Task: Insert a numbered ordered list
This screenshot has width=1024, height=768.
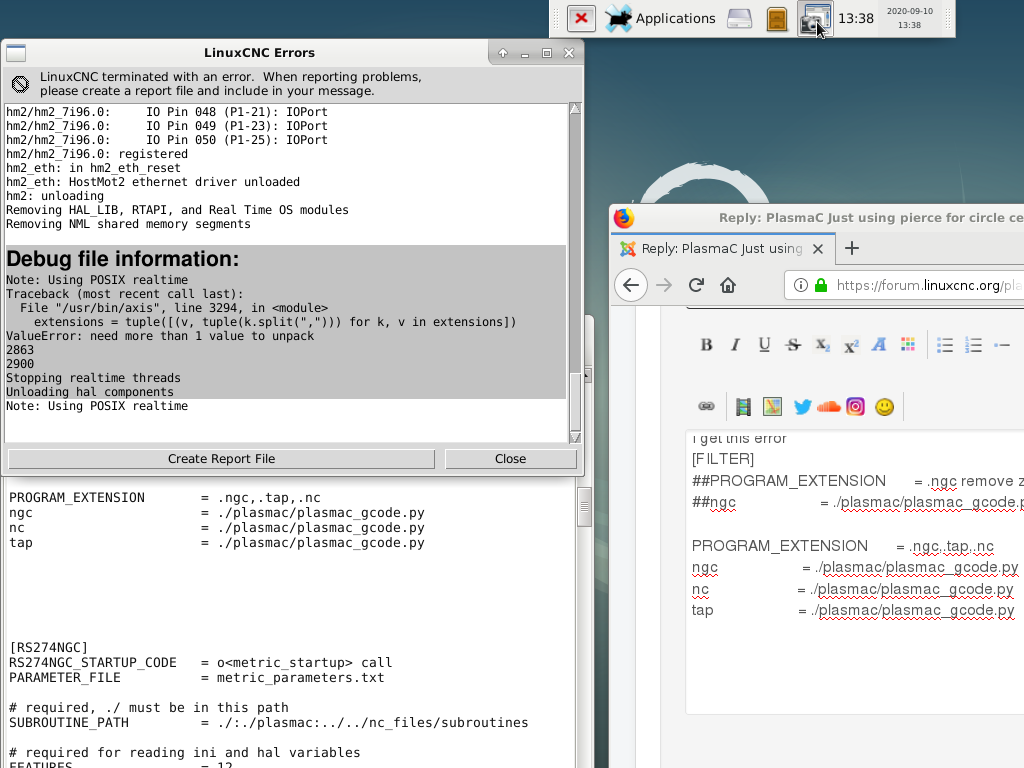Action: (973, 345)
